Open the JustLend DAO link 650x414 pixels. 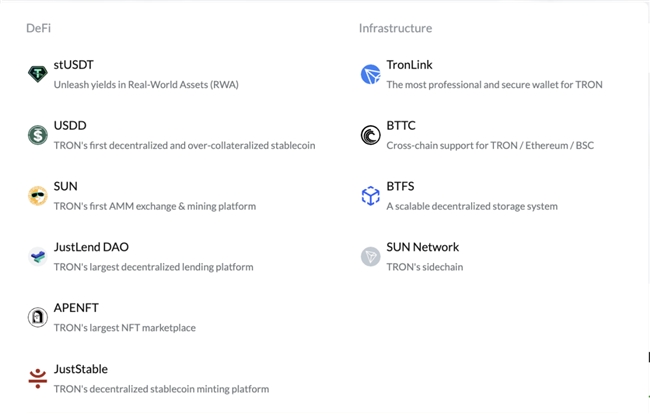tap(91, 247)
